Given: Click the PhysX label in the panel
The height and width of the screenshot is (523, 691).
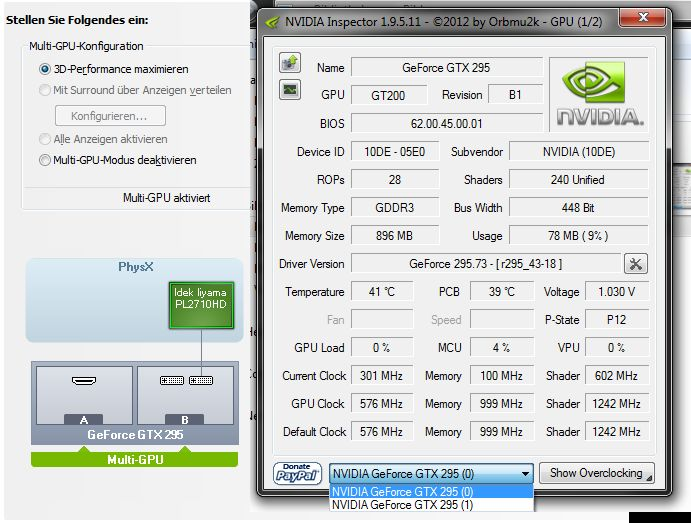Looking at the screenshot, I should point(135,267).
